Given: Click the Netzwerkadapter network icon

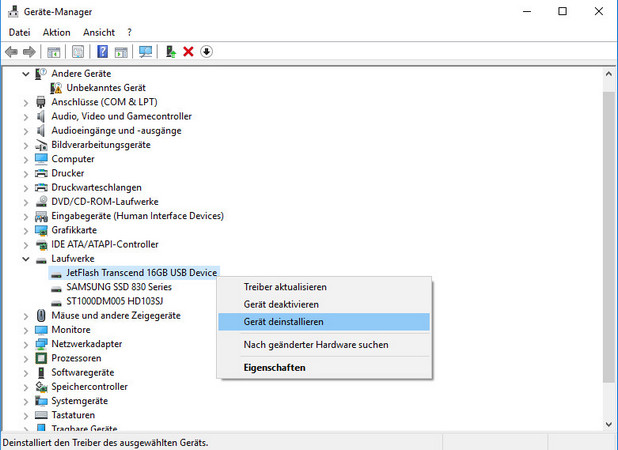Looking at the screenshot, I should (41, 344).
